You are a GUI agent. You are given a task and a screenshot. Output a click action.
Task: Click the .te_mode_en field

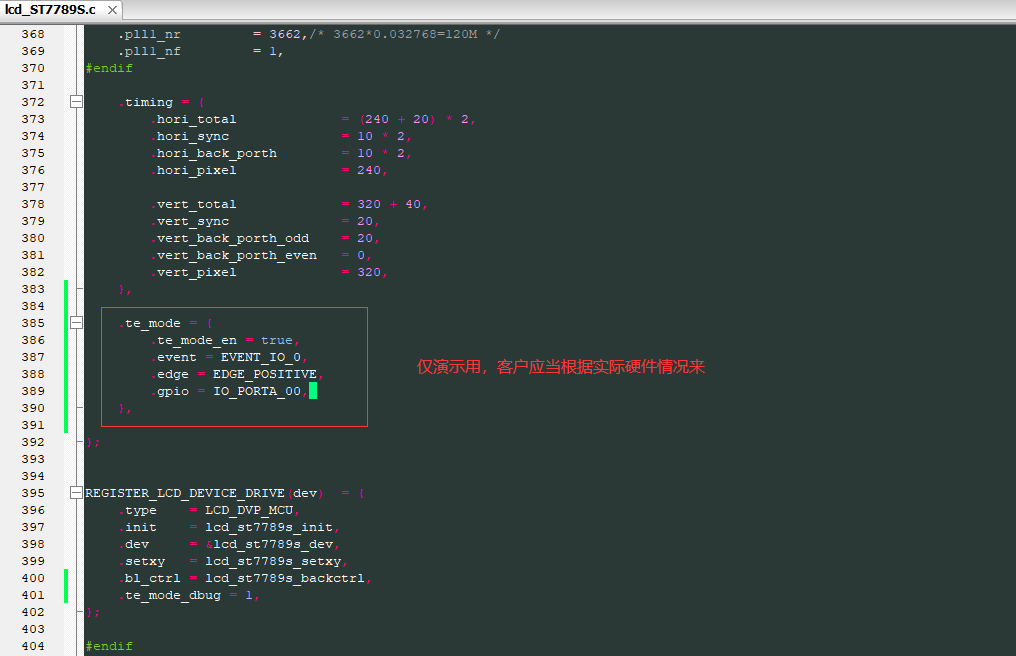pyautogui.click(x=194, y=340)
